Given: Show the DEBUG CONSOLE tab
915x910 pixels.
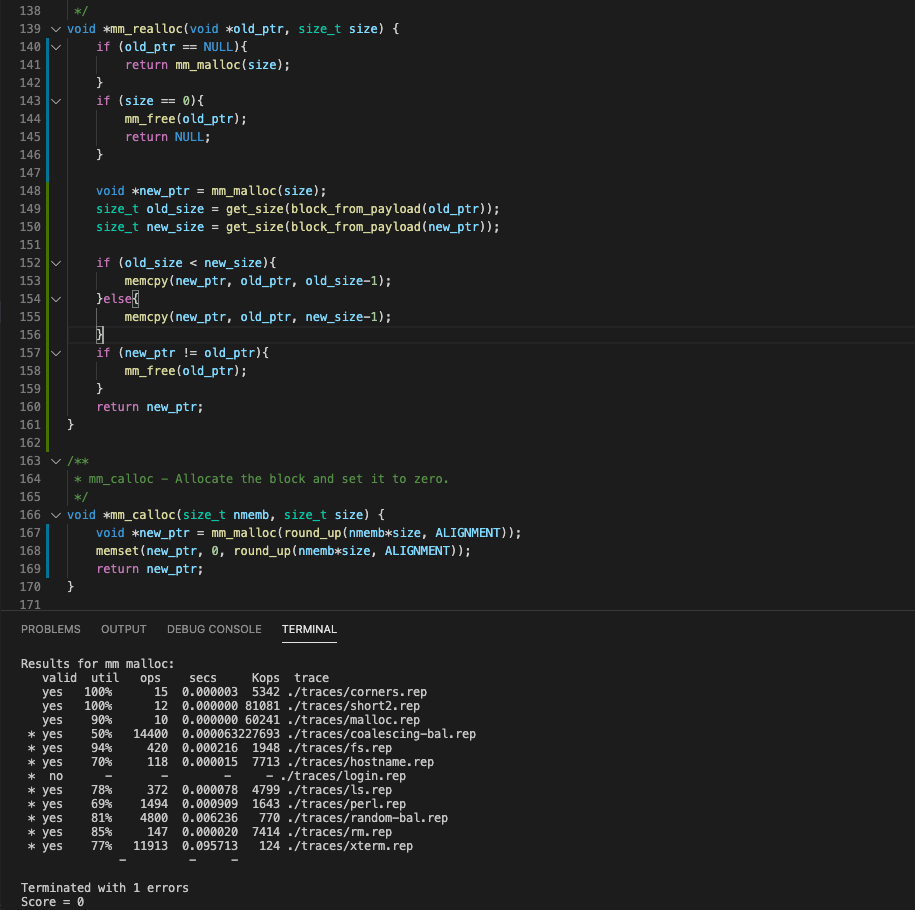Looking at the screenshot, I should tap(214, 629).
